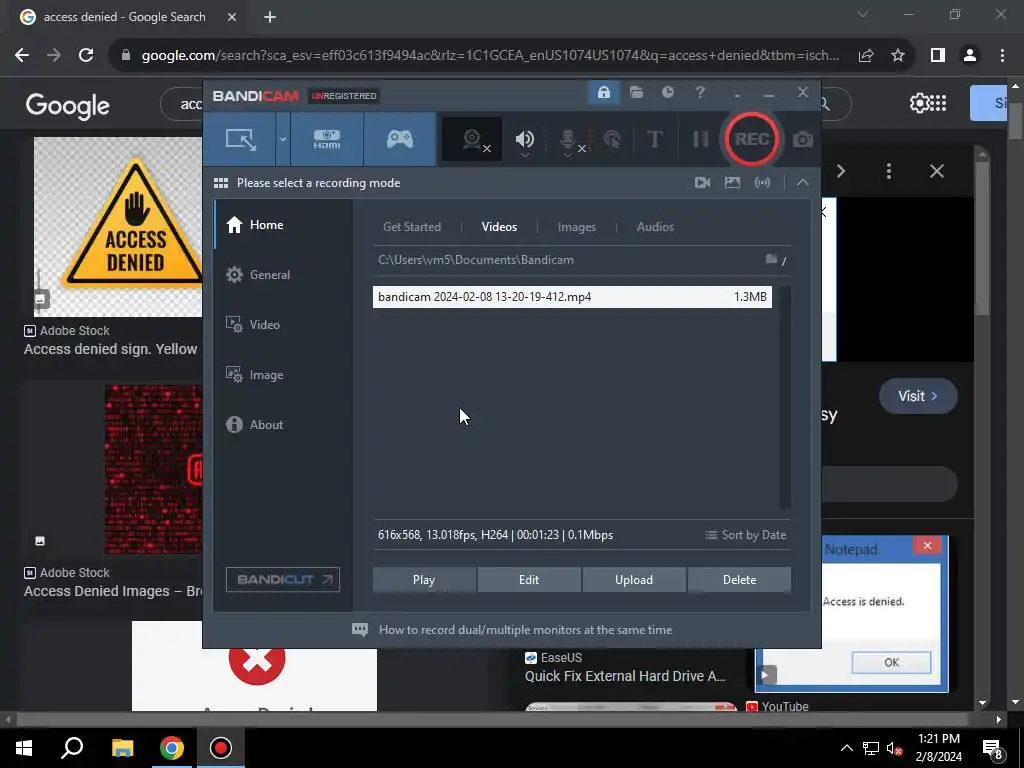1024x768 pixels.
Task: Click broadcast signal icon in Bandicam status row
Action: [762, 183]
